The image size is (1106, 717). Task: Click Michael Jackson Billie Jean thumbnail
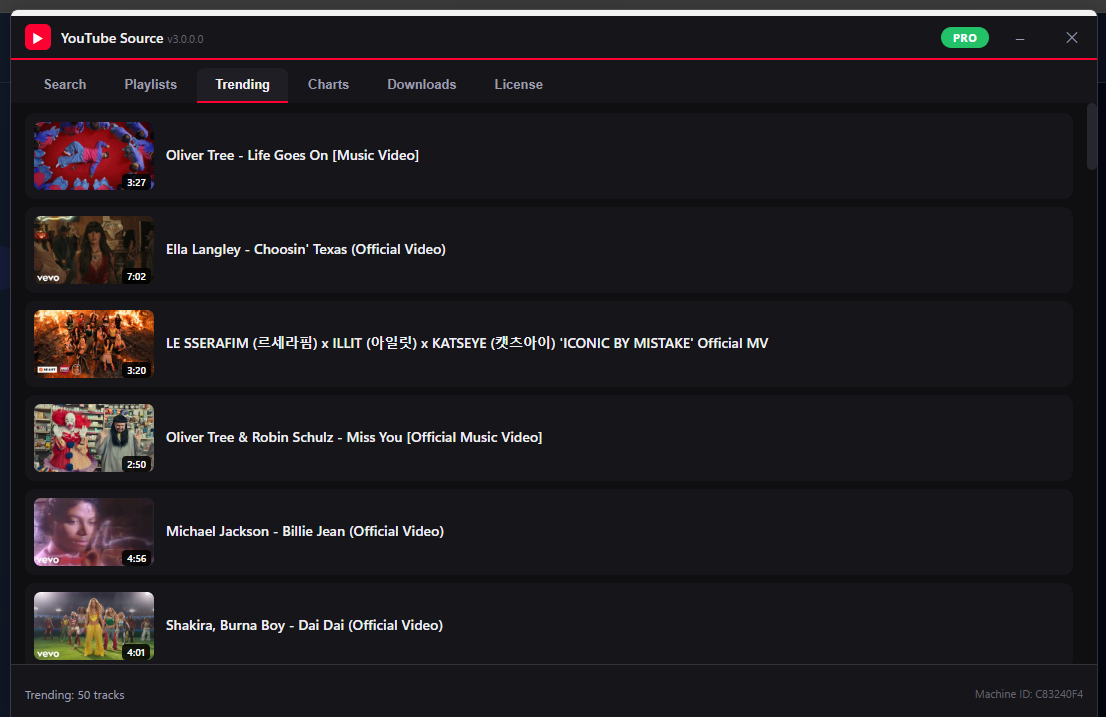coord(94,532)
